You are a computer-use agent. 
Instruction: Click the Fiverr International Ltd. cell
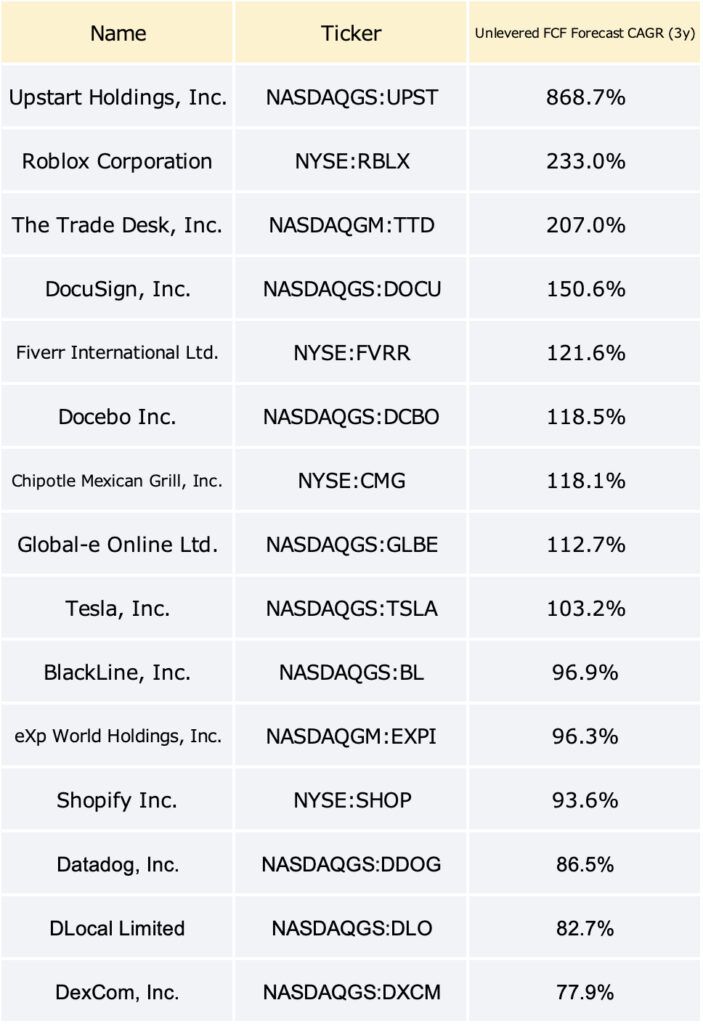click(117, 353)
